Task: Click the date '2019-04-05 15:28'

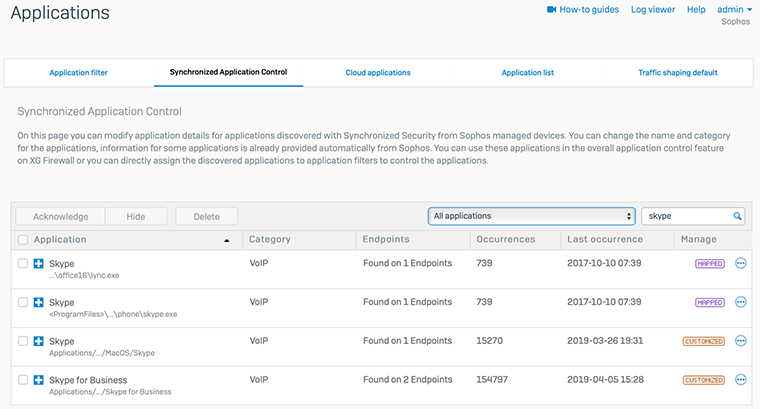Action: click(605, 379)
